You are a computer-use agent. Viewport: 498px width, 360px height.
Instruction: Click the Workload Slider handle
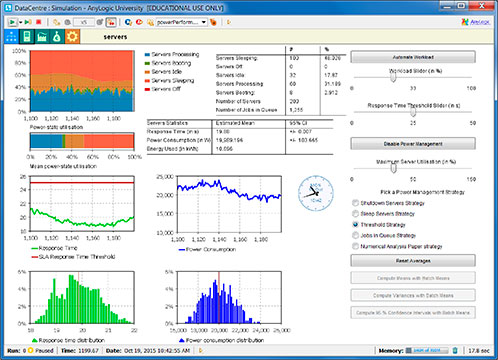pyautogui.click(x=393, y=77)
